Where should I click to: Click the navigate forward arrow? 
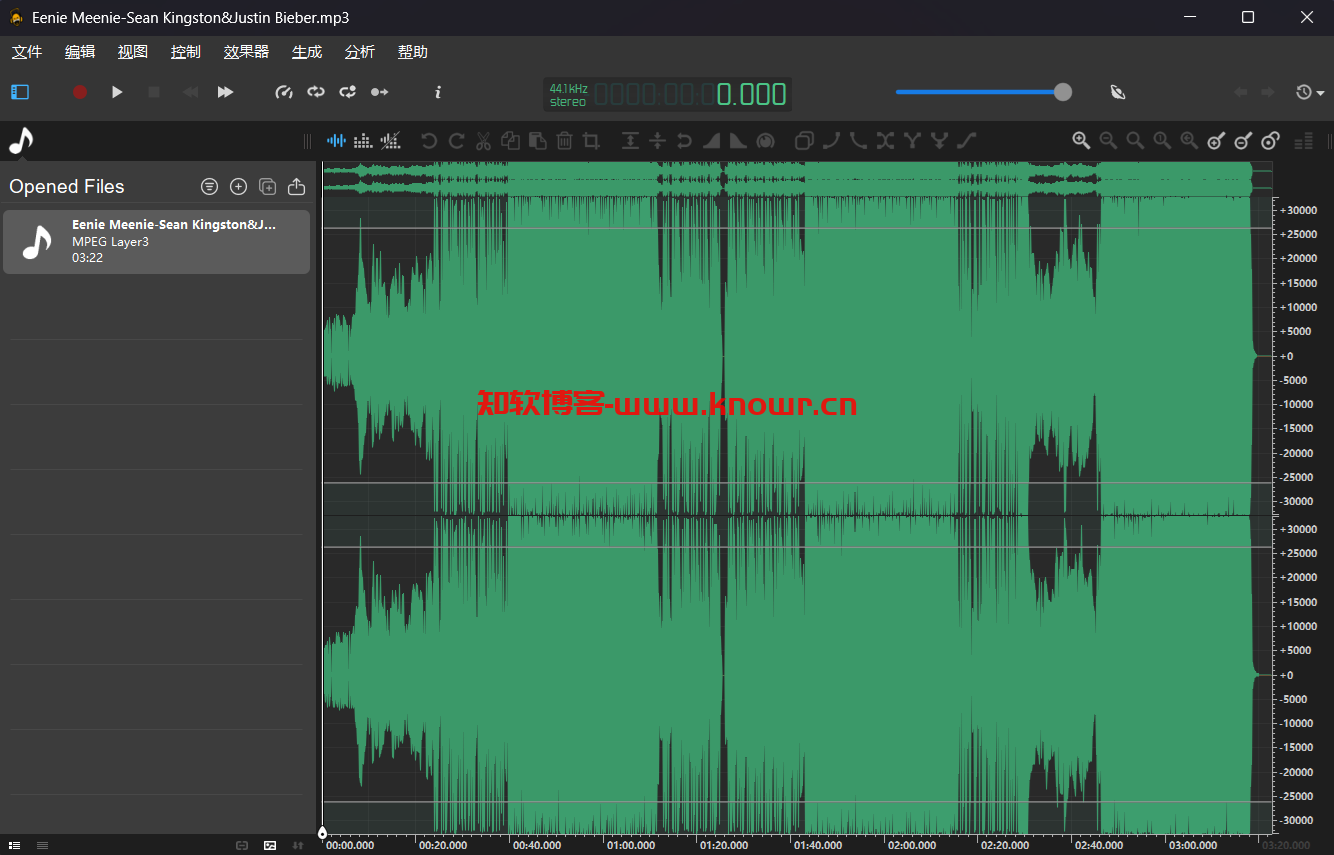(1268, 92)
